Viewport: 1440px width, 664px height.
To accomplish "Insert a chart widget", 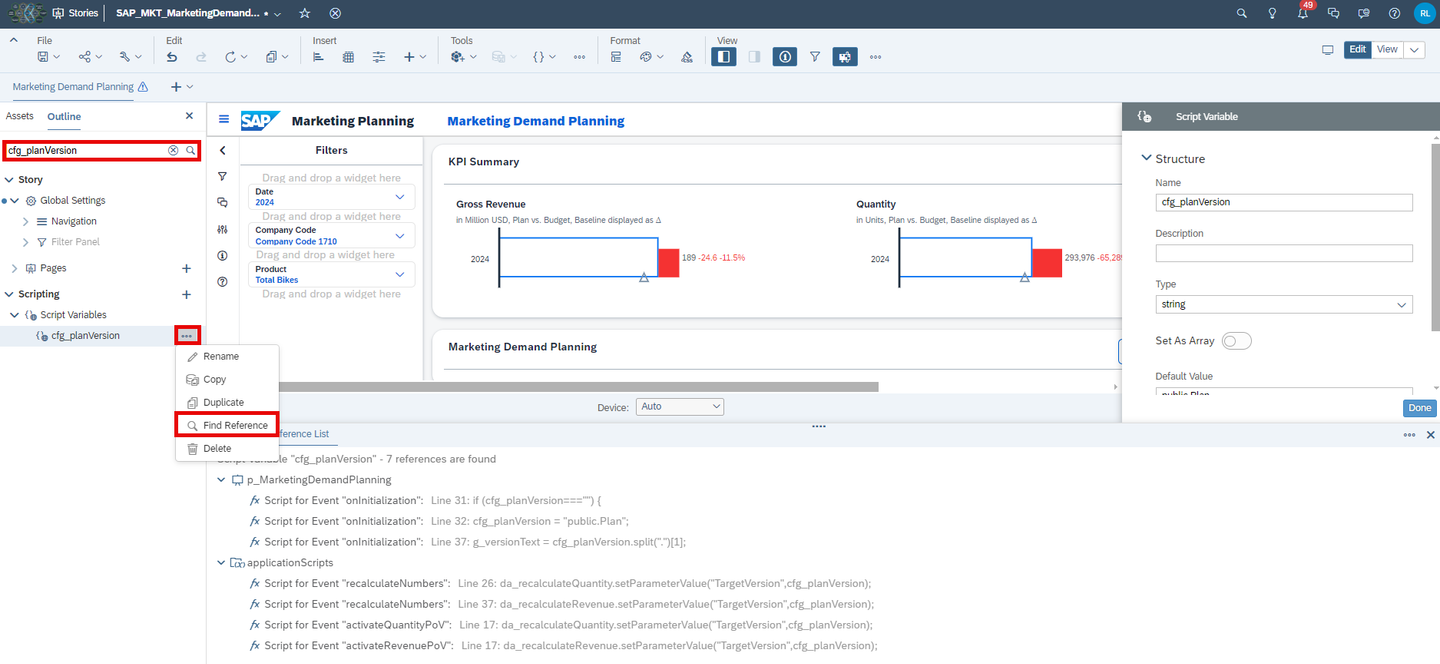I will click(318, 57).
